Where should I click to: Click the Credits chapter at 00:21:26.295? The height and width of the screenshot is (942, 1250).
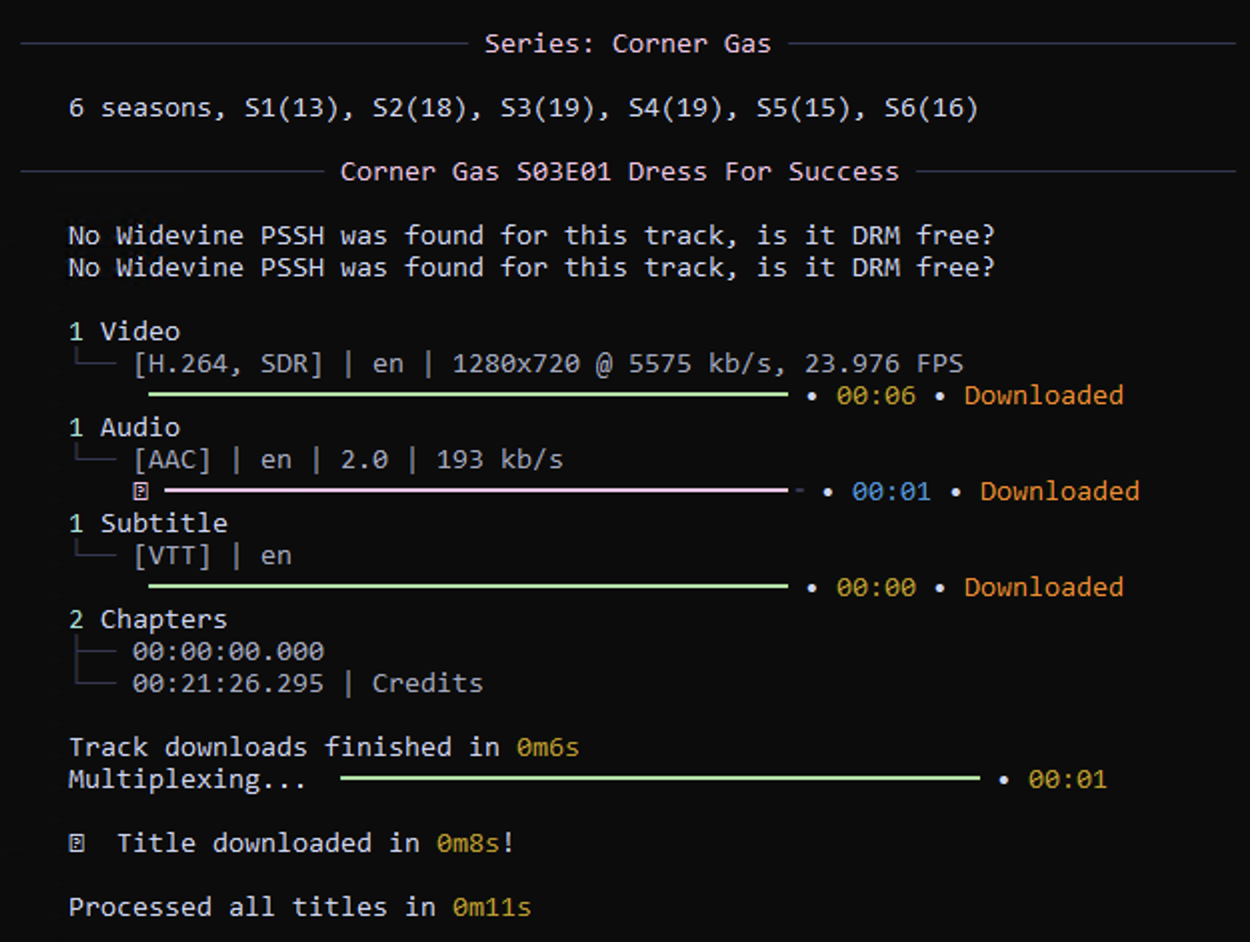(x=307, y=683)
